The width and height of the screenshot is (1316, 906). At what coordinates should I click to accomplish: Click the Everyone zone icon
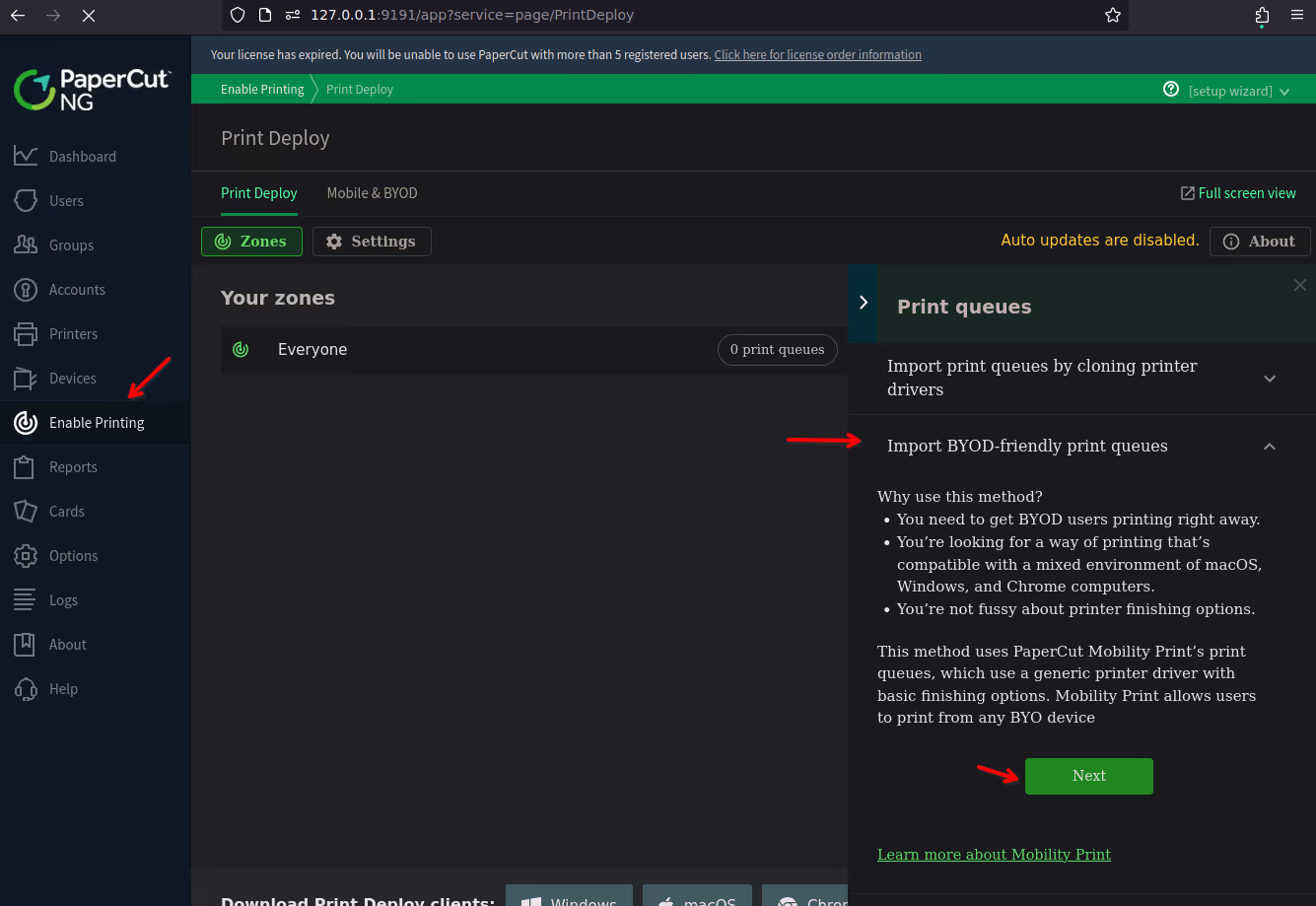pyautogui.click(x=241, y=349)
